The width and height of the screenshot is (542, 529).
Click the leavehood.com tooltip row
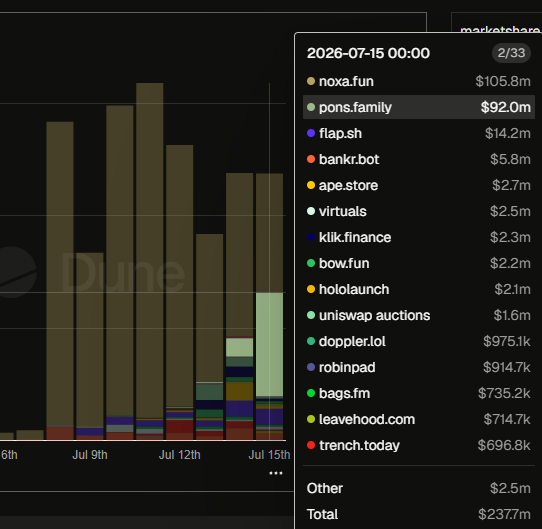419,419
